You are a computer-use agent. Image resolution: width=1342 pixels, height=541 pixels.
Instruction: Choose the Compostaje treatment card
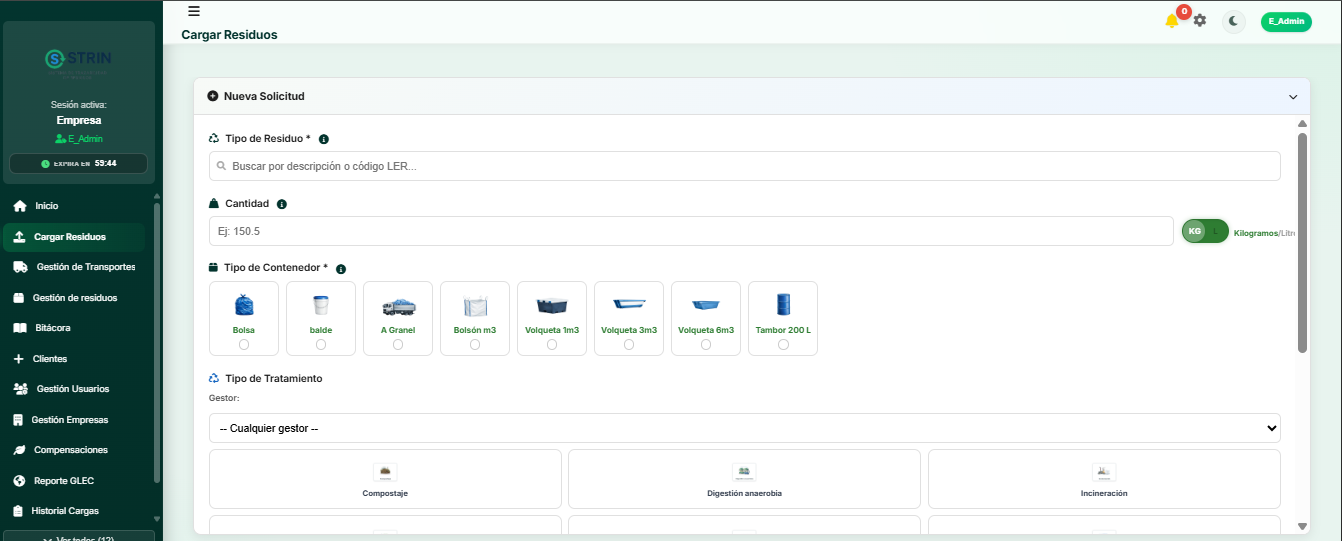coord(385,479)
